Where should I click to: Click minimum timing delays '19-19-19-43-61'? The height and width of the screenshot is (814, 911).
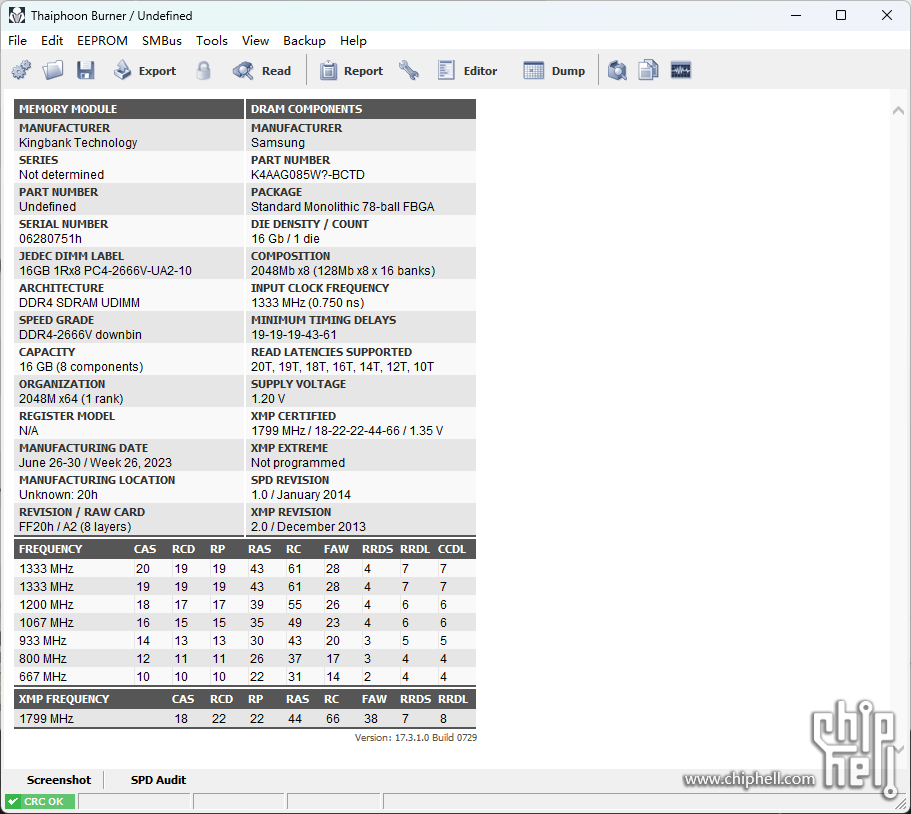pyautogui.click(x=294, y=335)
